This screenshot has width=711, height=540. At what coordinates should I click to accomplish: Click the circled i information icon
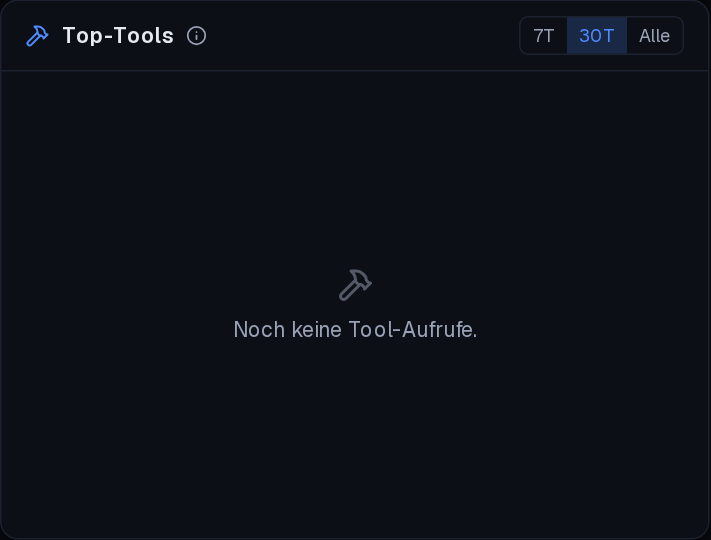[x=196, y=36]
